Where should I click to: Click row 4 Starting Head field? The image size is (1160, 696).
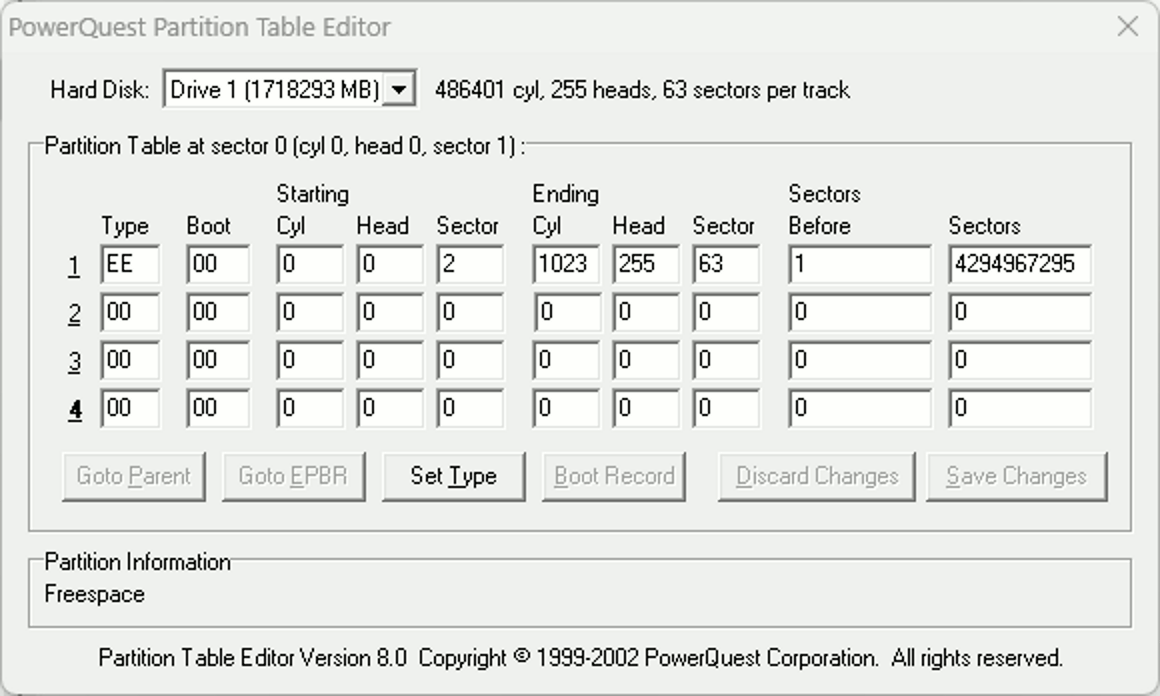(390, 408)
